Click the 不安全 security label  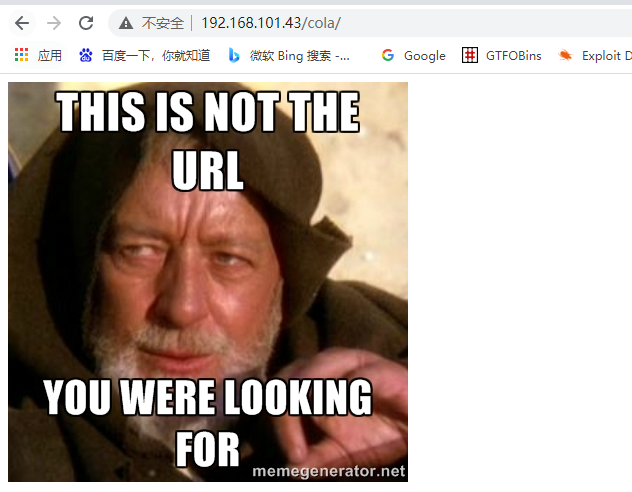(162, 23)
